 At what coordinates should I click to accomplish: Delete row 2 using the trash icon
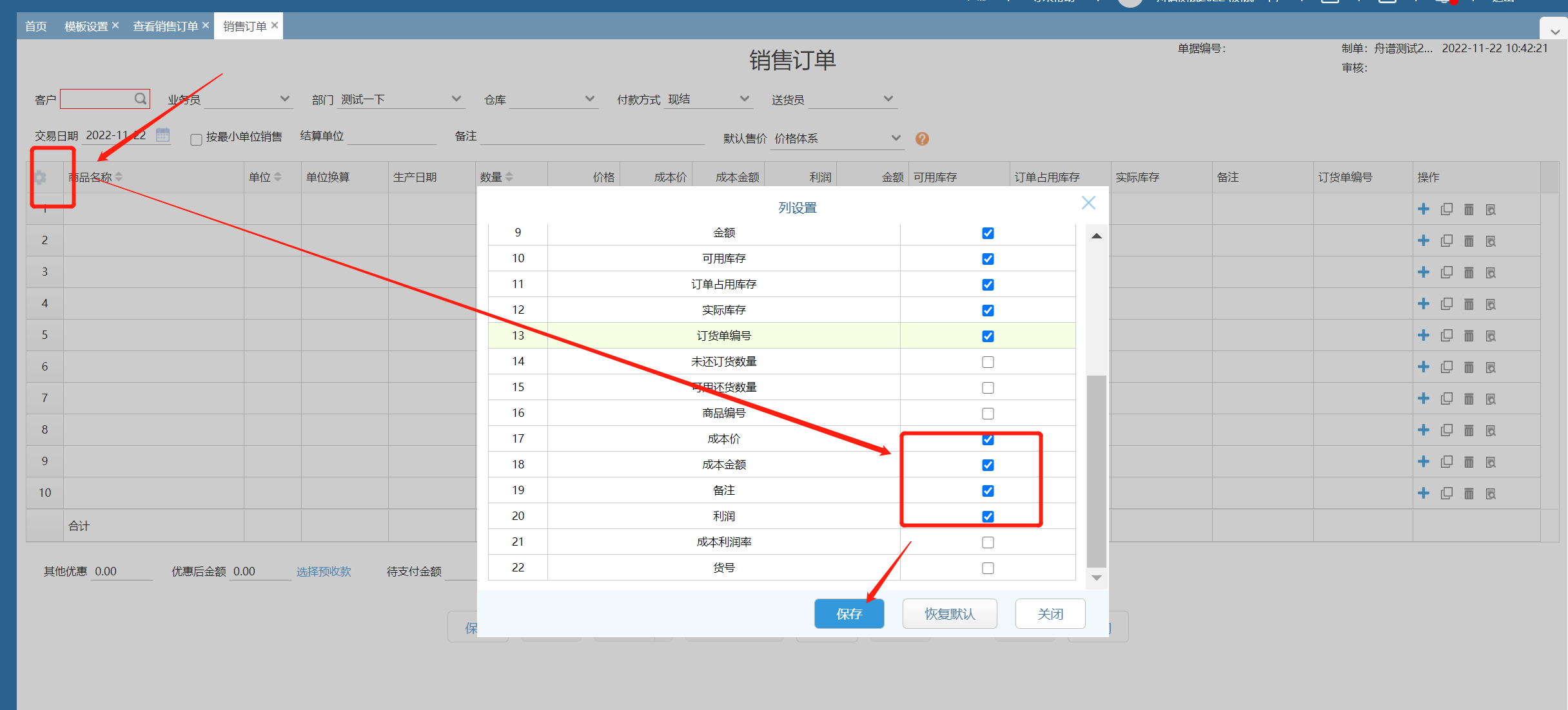pos(1469,241)
